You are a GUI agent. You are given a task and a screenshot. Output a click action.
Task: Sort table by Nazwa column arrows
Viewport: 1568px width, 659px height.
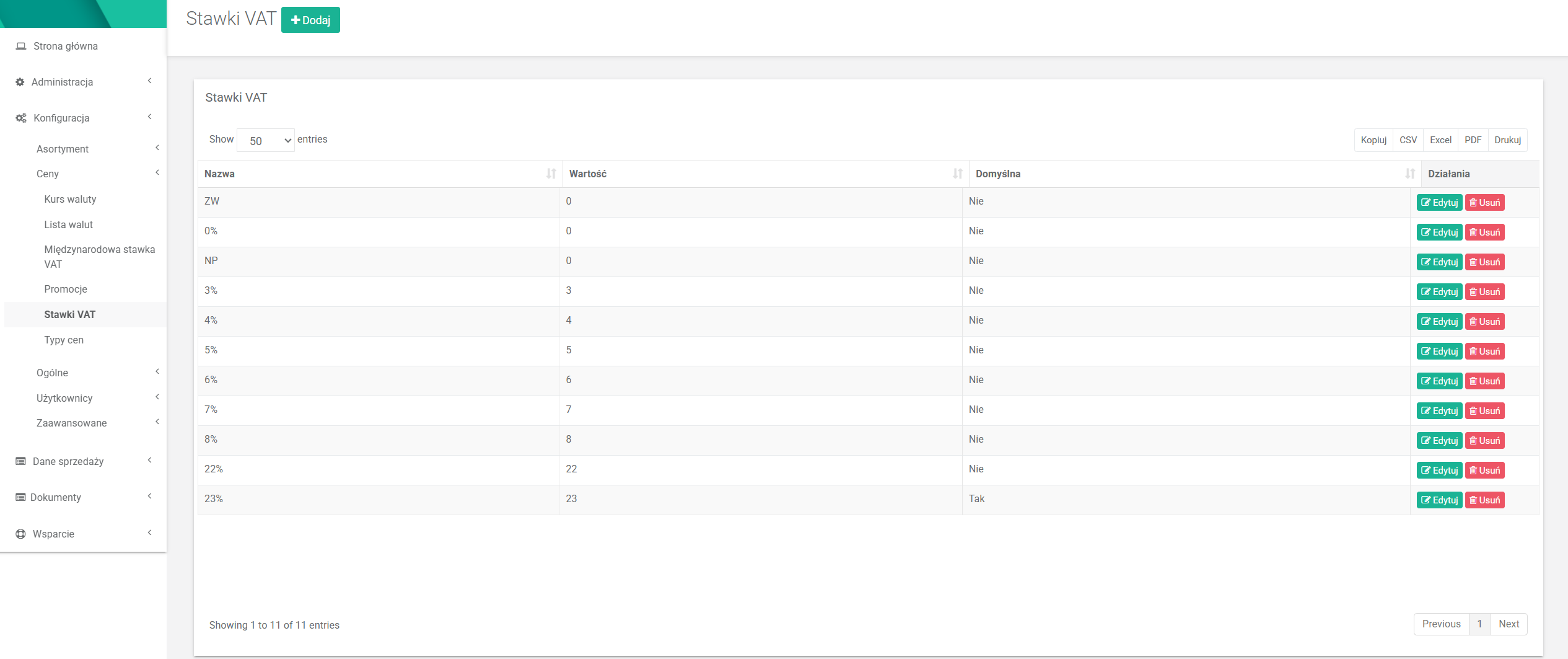click(x=551, y=174)
